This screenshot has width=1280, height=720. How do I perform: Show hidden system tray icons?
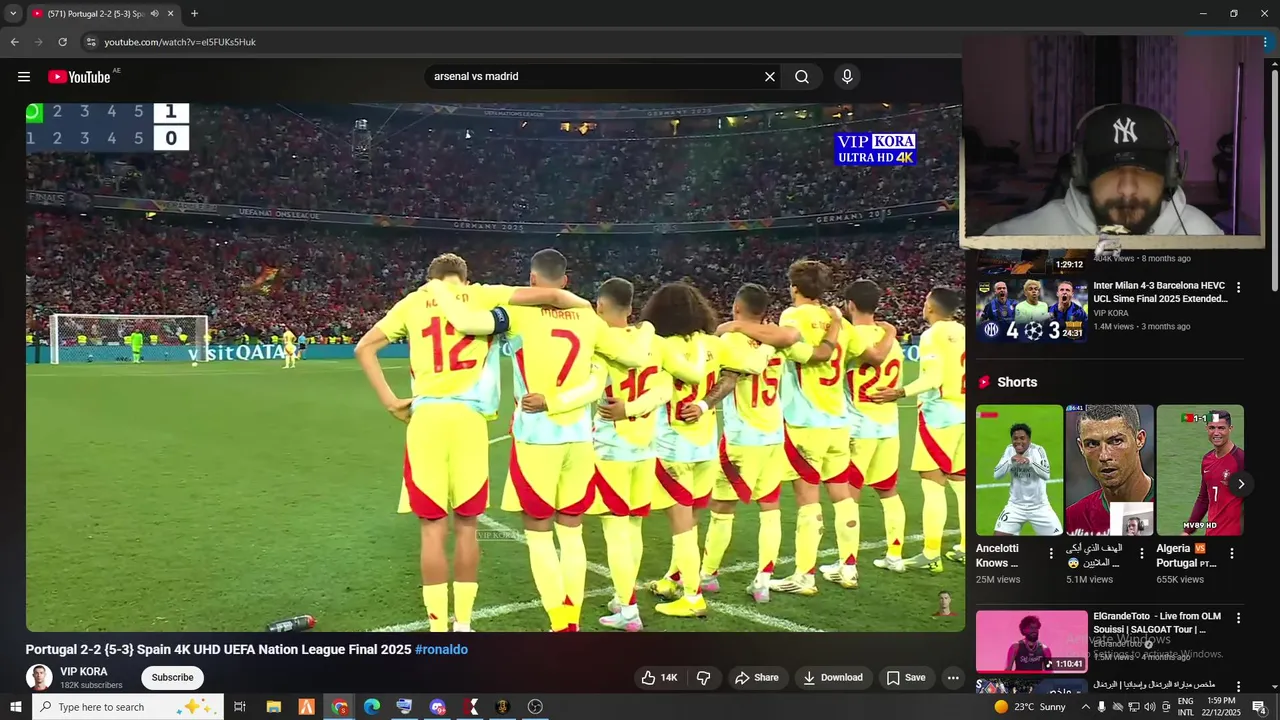[1085, 707]
